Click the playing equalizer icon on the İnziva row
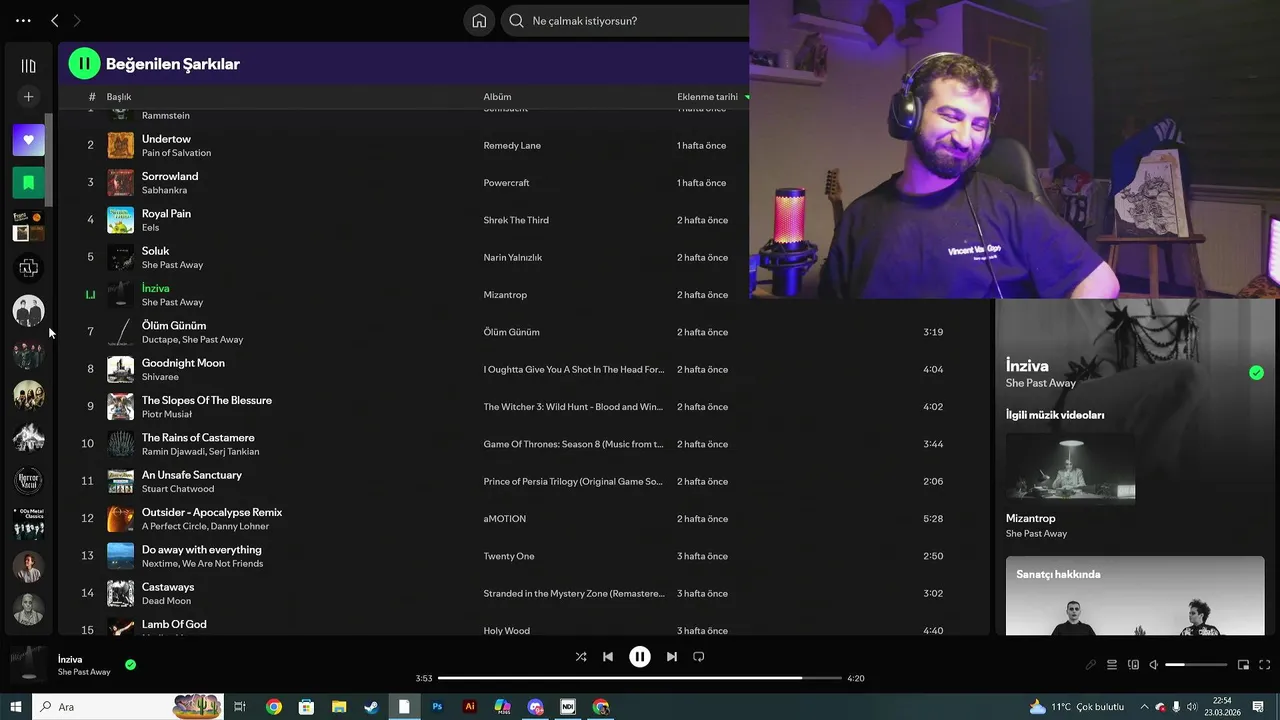1280x720 pixels. point(90,295)
